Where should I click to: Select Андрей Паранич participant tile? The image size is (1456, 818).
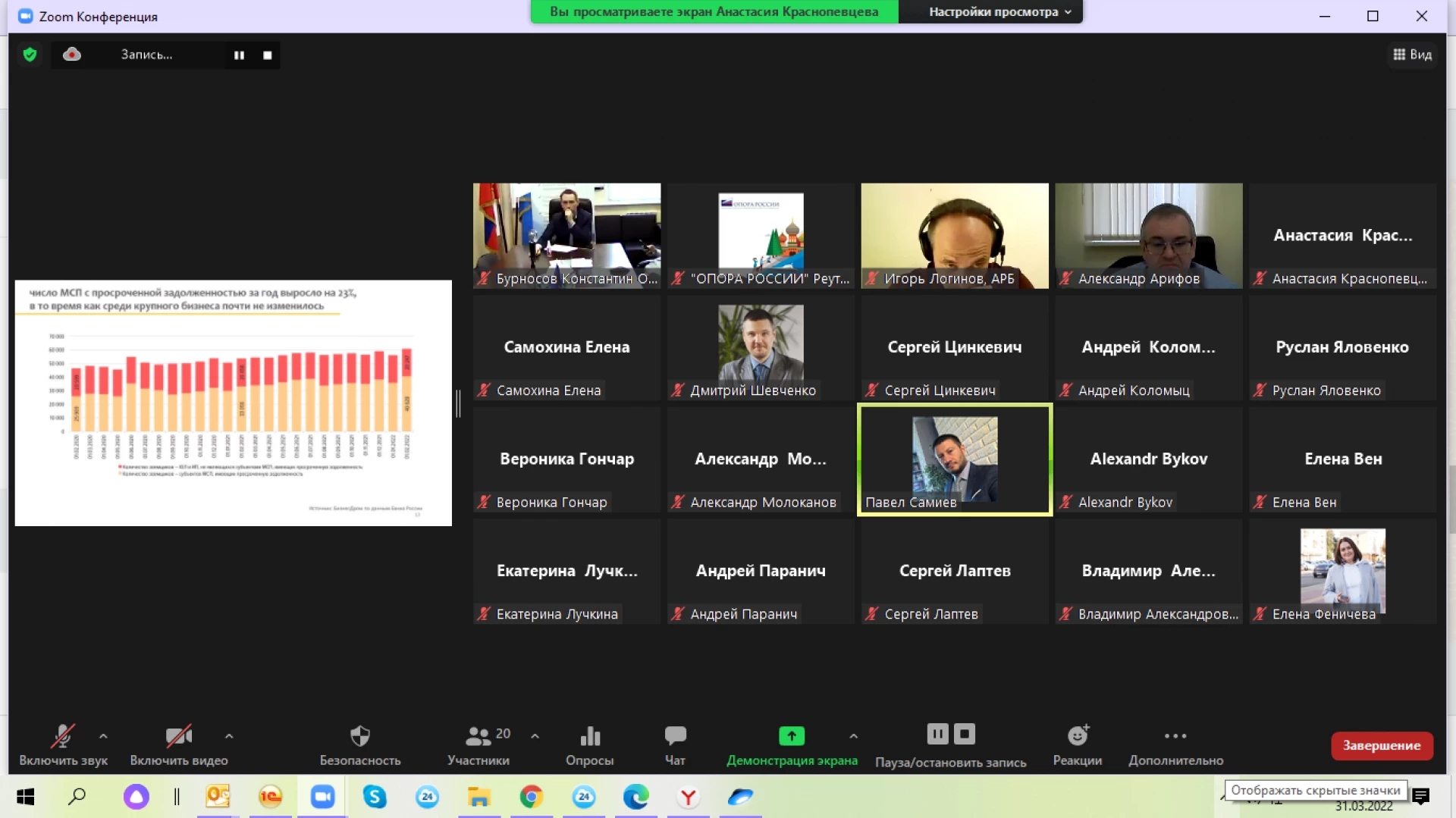761,572
